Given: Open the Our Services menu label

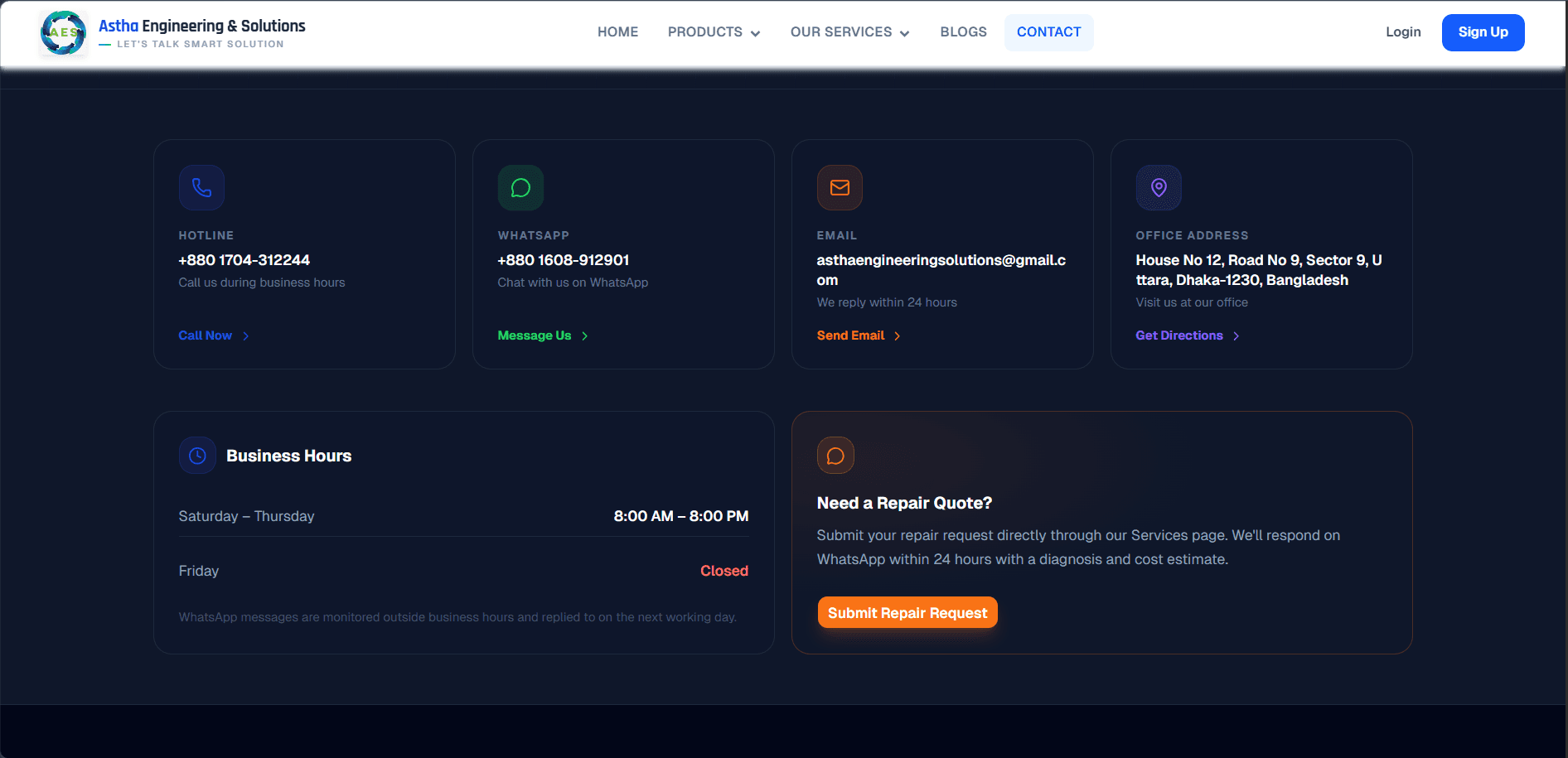Looking at the screenshot, I should [x=841, y=32].
